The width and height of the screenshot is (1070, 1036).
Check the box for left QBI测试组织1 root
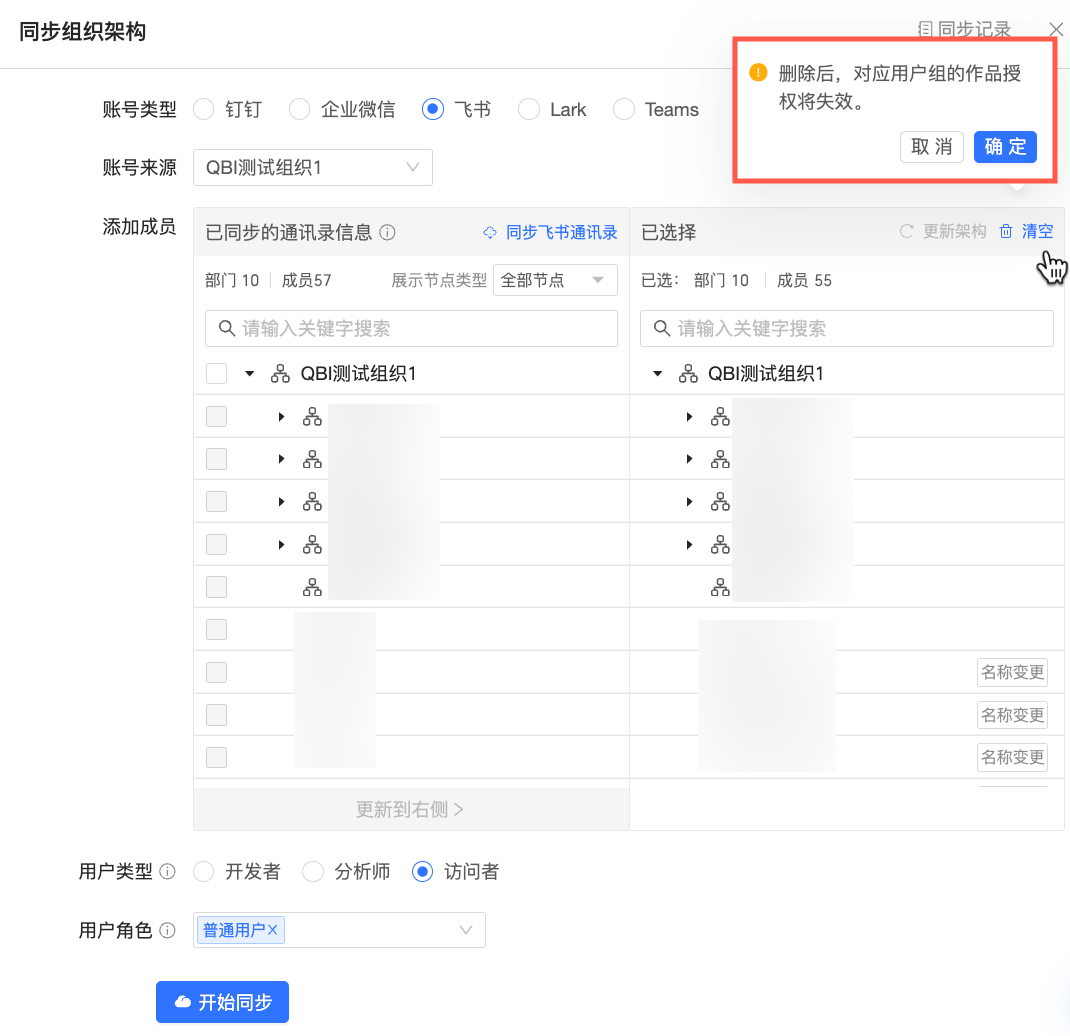[x=216, y=373]
